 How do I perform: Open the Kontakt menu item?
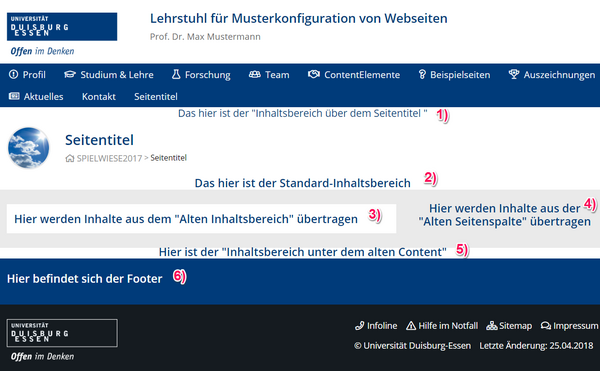[99, 96]
